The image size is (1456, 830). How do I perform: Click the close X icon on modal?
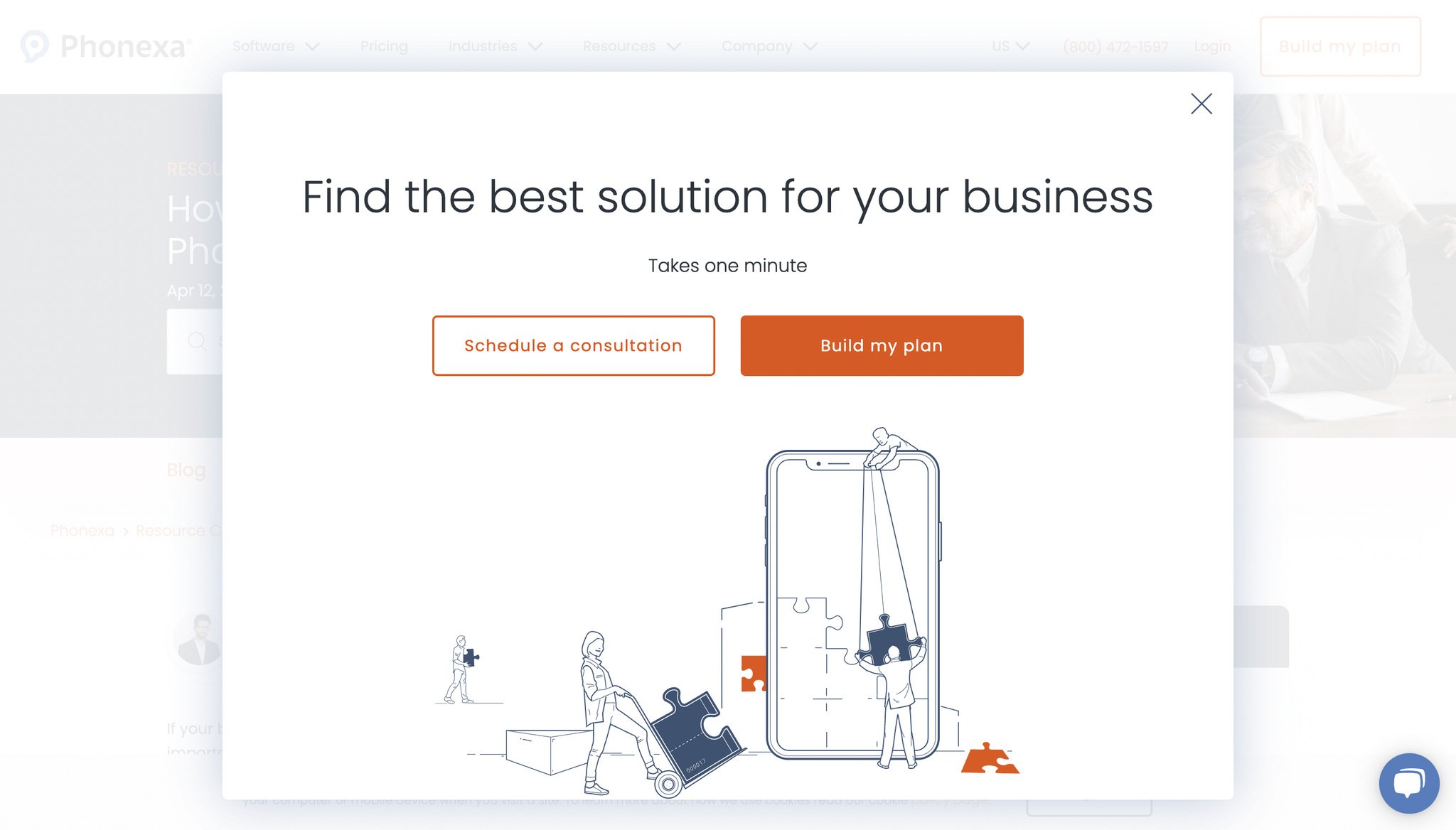point(1202,103)
